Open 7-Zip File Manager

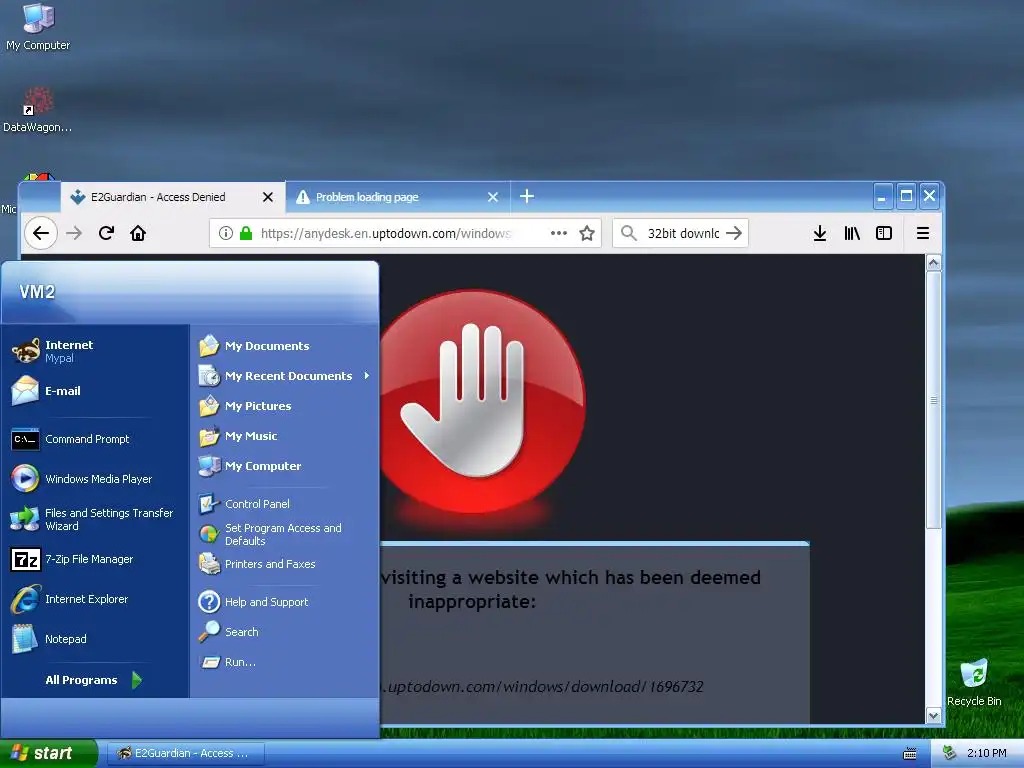click(95, 559)
